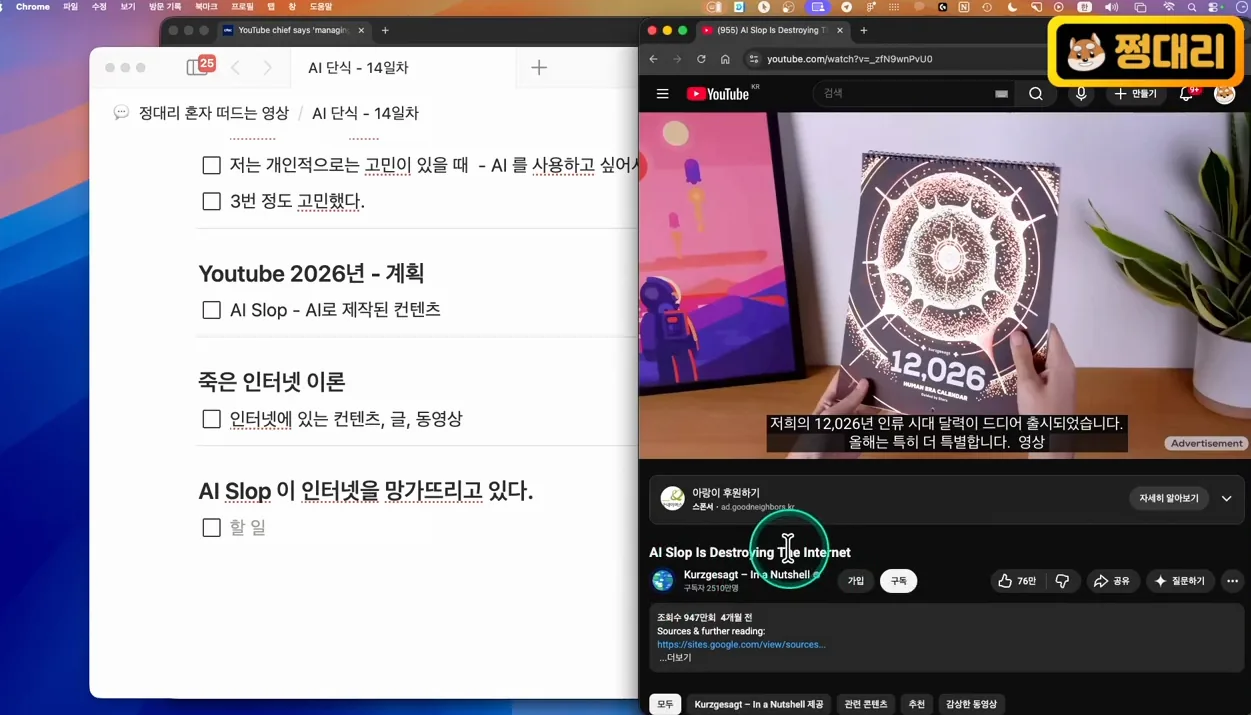Check the 'AI Slop - AI로 제작된 컨텐츠' checkbox

click(x=211, y=310)
